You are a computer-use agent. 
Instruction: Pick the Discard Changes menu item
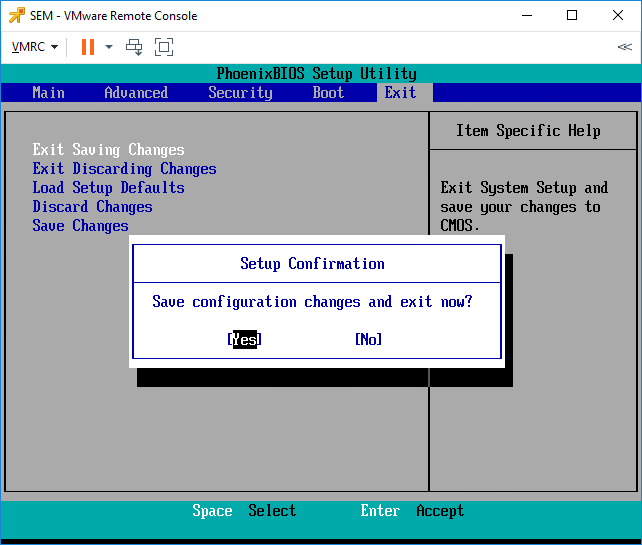click(x=93, y=207)
